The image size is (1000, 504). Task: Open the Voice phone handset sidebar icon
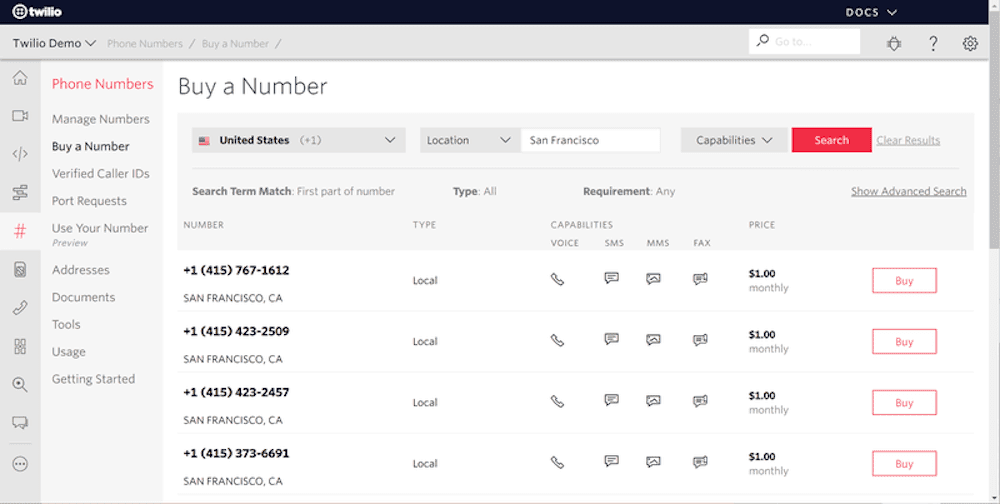(20, 308)
